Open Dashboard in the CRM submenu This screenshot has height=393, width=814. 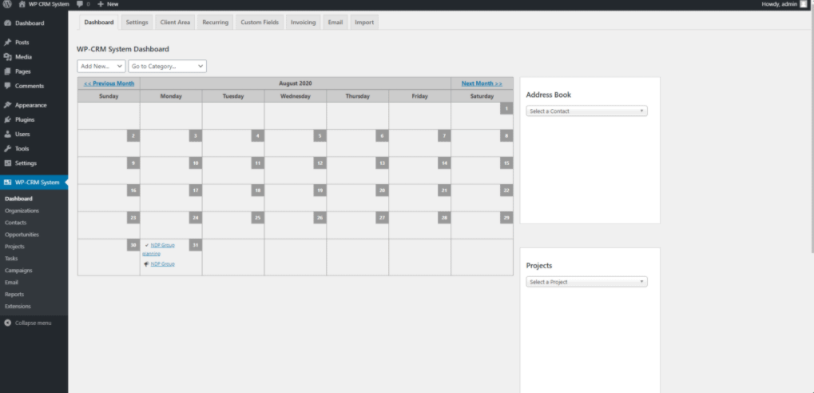tap(19, 199)
